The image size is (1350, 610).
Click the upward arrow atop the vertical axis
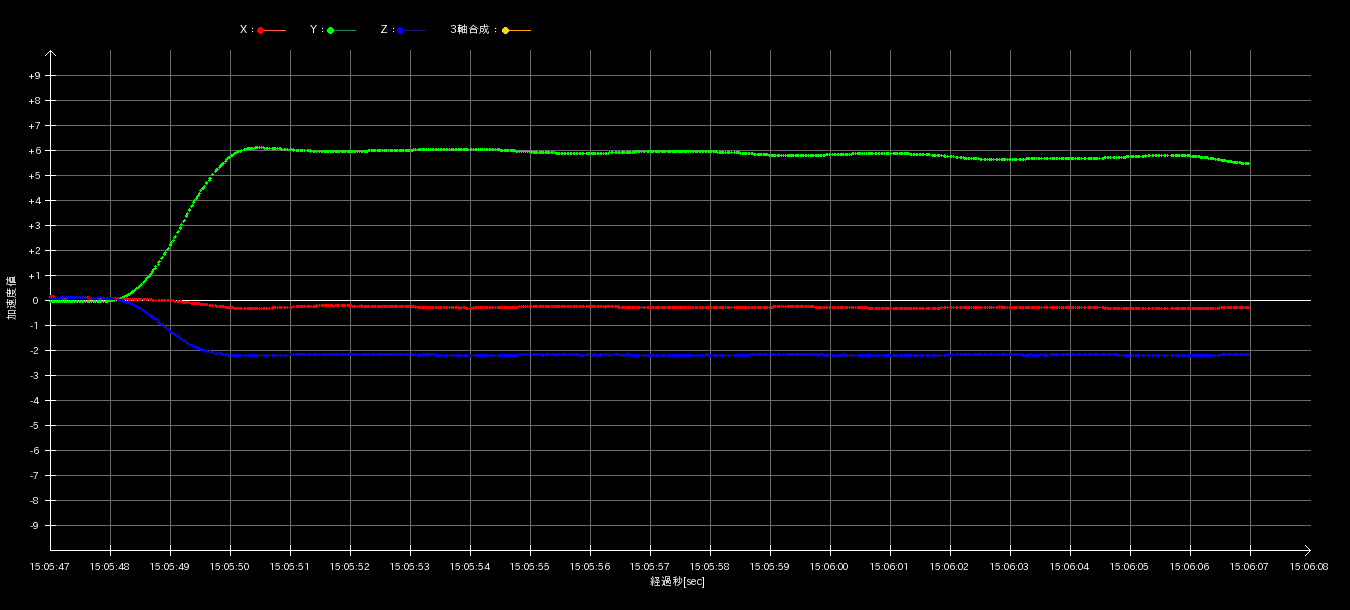[51, 54]
